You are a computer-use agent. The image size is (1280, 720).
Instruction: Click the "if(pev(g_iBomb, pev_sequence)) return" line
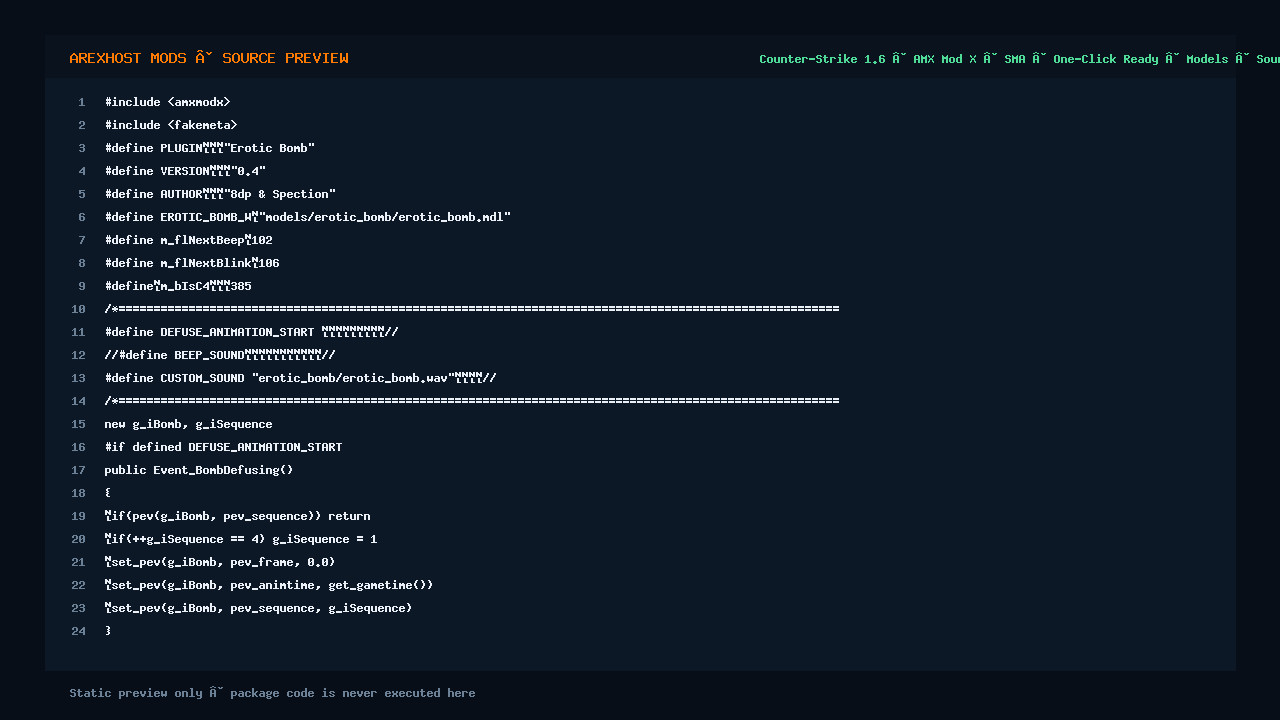tap(237, 516)
